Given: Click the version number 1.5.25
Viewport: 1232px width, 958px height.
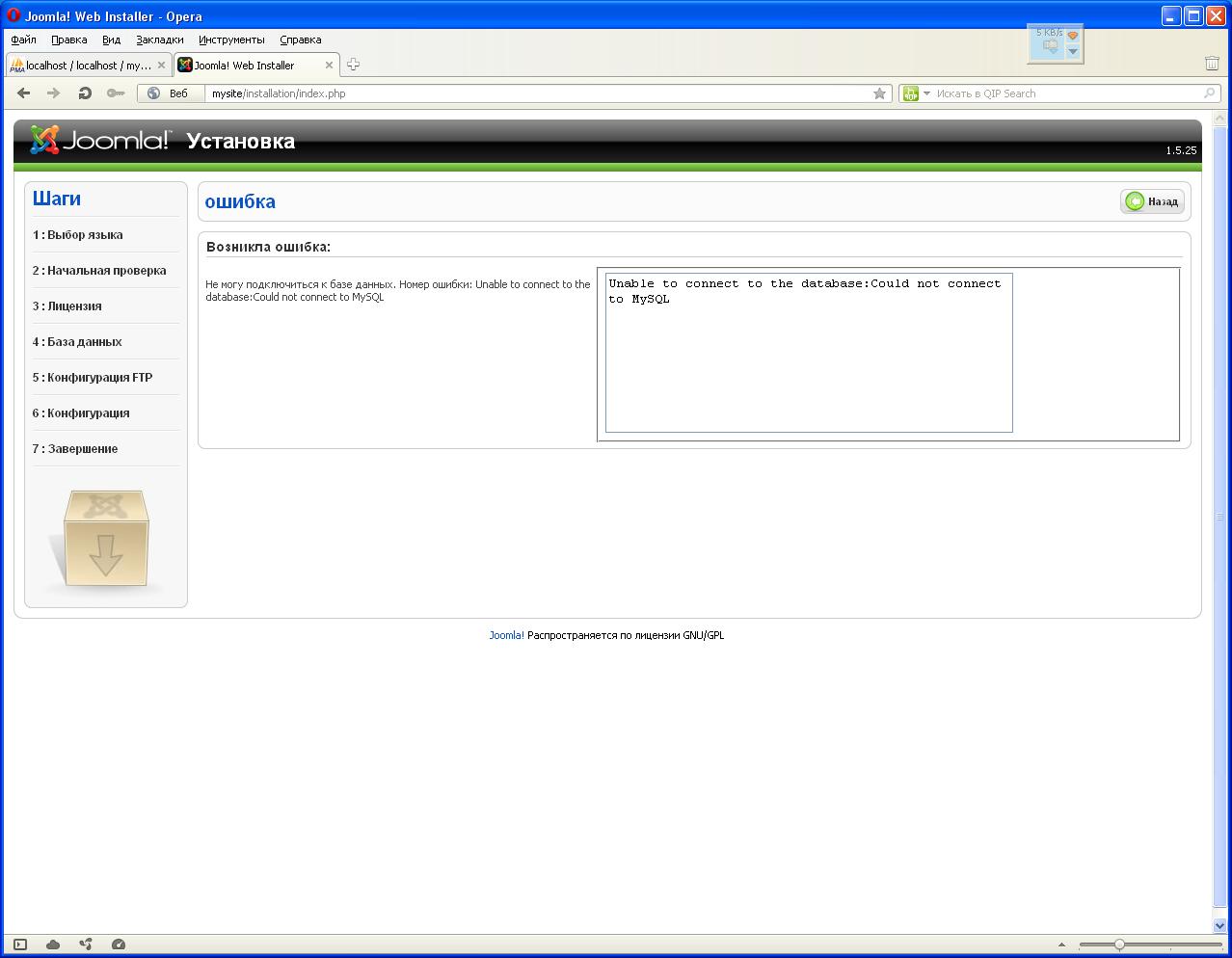Looking at the screenshot, I should point(1181,150).
